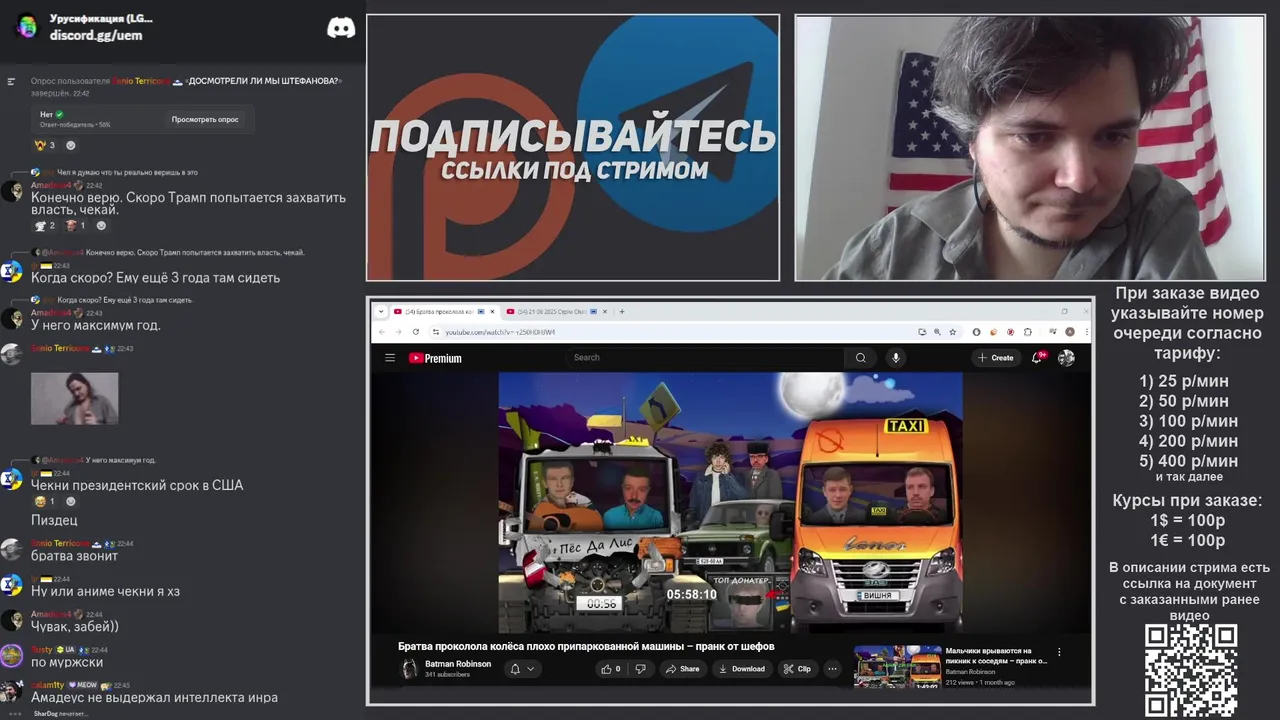This screenshot has height=720, width=1280.
Task: Share the video with Share button
Action: point(683,669)
